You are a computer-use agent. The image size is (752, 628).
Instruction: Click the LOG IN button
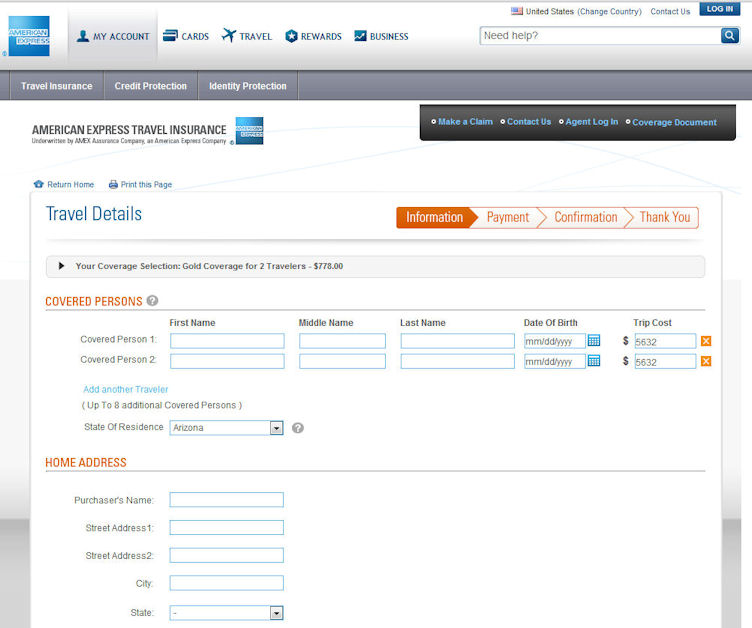tap(719, 9)
